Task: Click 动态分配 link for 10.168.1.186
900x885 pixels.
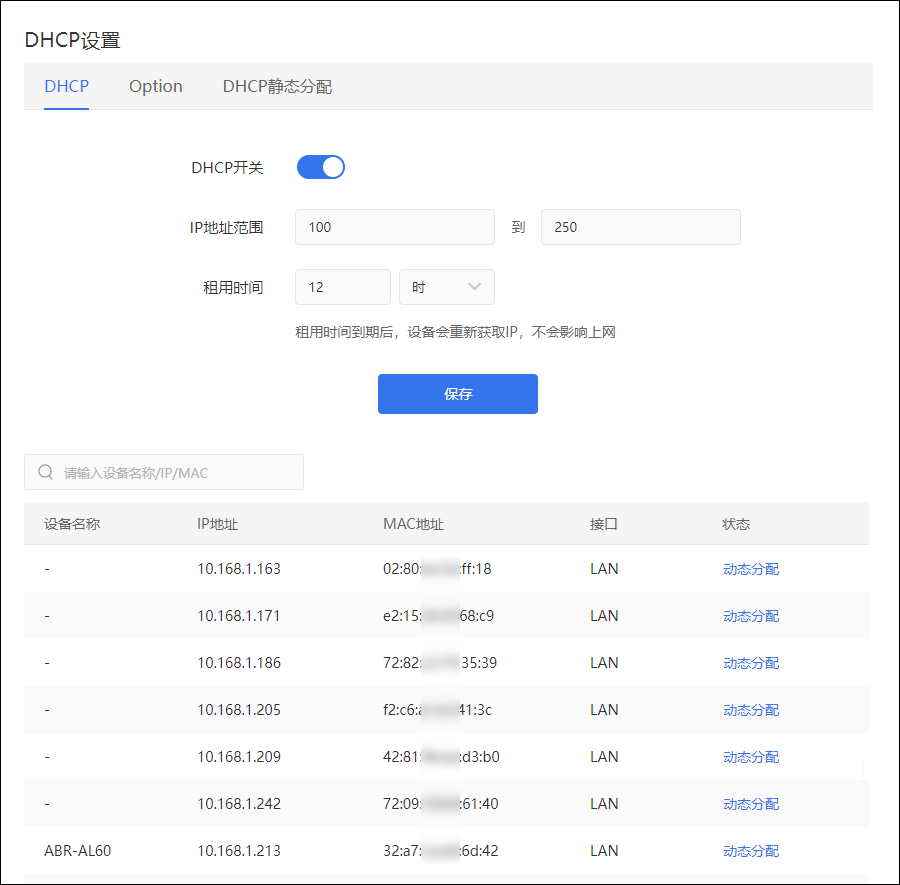Action: [750, 663]
